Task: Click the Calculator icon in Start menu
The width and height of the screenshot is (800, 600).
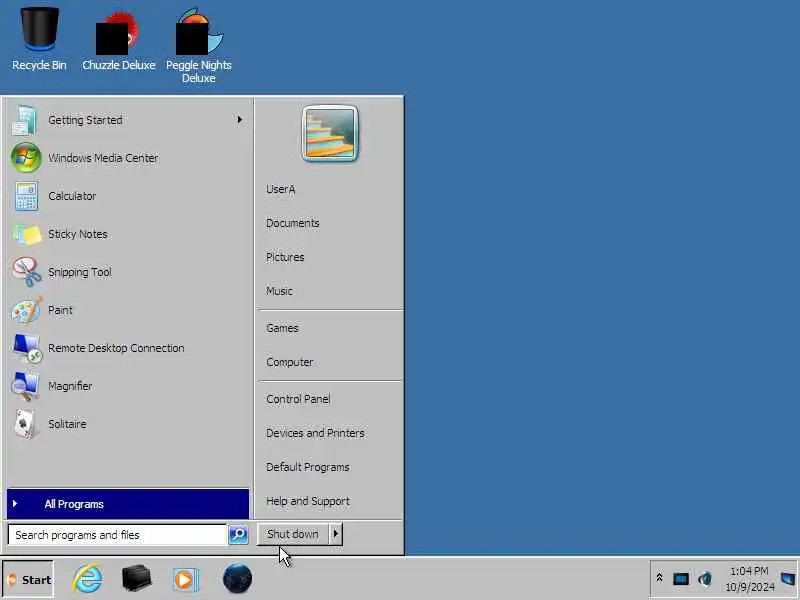Action: (x=26, y=196)
